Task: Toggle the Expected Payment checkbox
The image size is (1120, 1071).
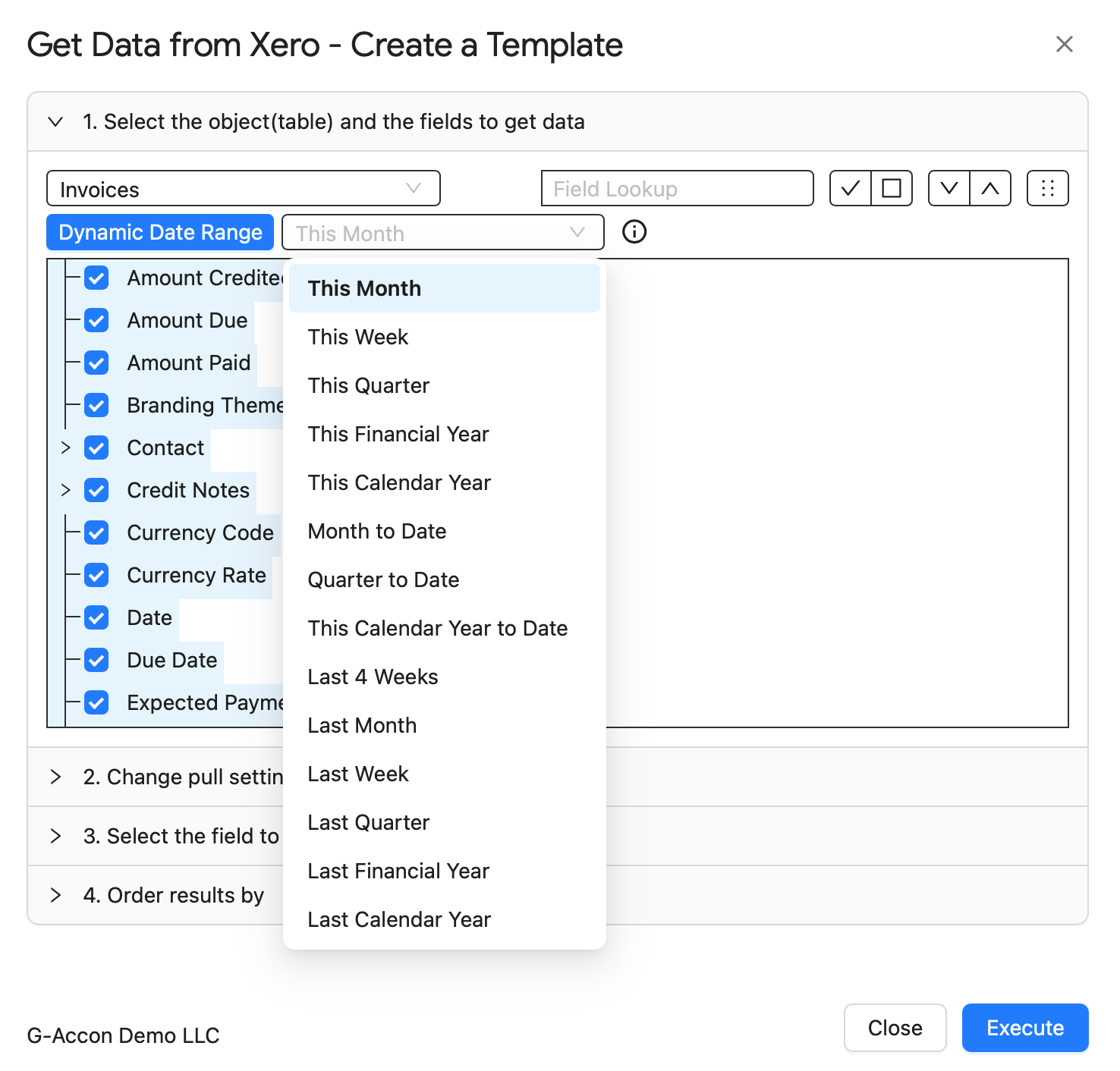Action: (x=96, y=703)
